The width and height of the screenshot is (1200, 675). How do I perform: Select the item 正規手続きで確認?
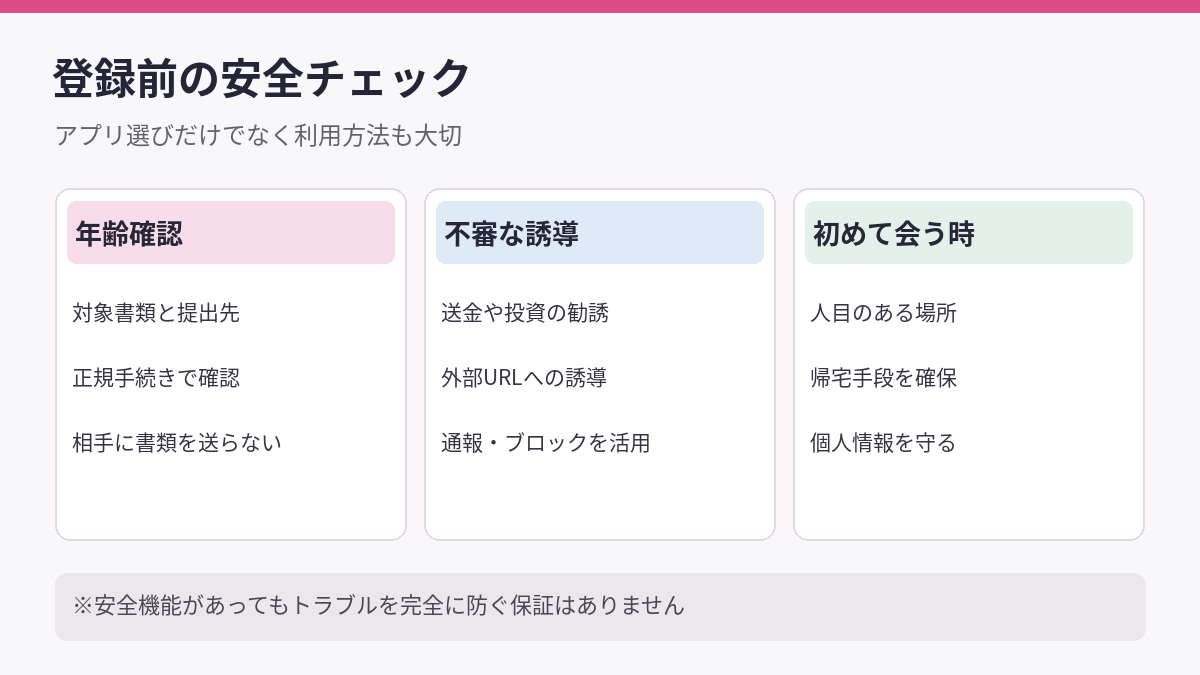pyautogui.click(x=156, y=378)
